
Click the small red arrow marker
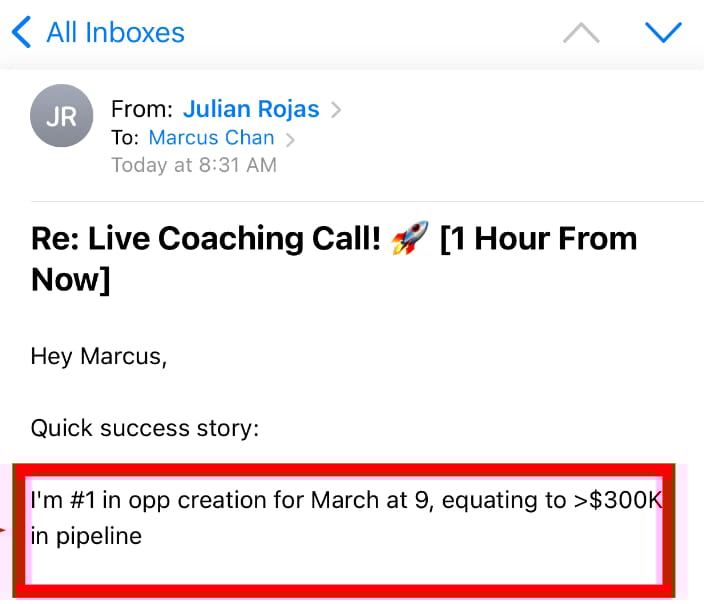click(x=3, y=531)
